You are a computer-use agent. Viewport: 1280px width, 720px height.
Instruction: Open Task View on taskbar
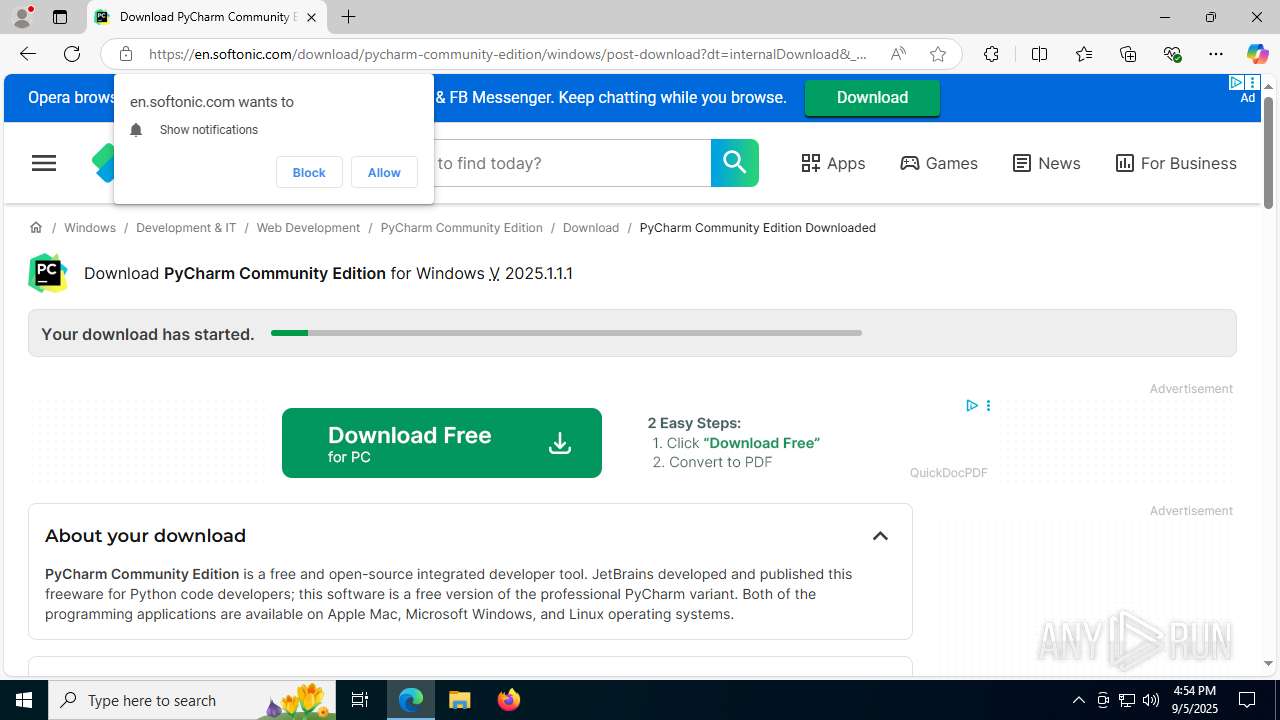pos(360,700)
